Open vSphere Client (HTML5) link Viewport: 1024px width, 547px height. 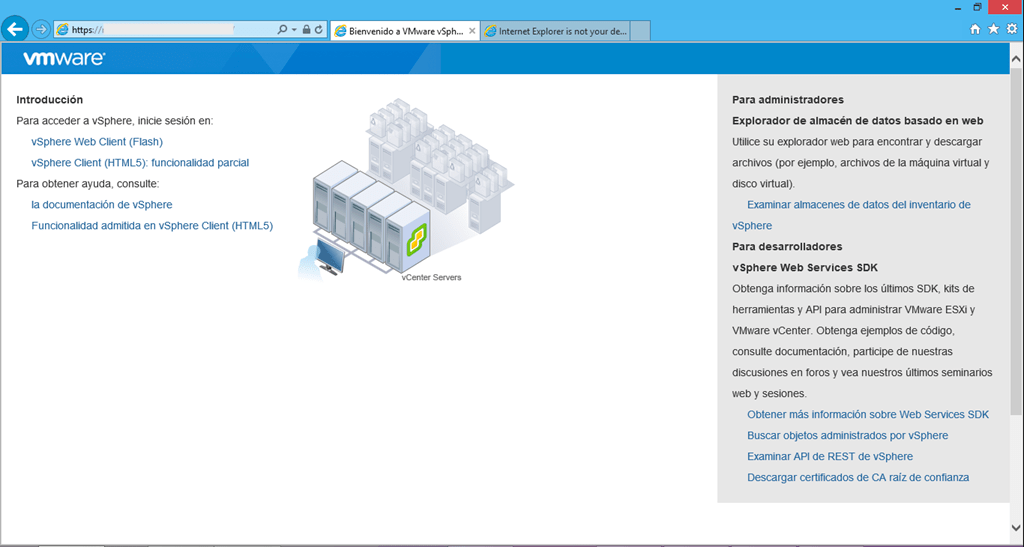pyautogui.click(x=140, y=163)
